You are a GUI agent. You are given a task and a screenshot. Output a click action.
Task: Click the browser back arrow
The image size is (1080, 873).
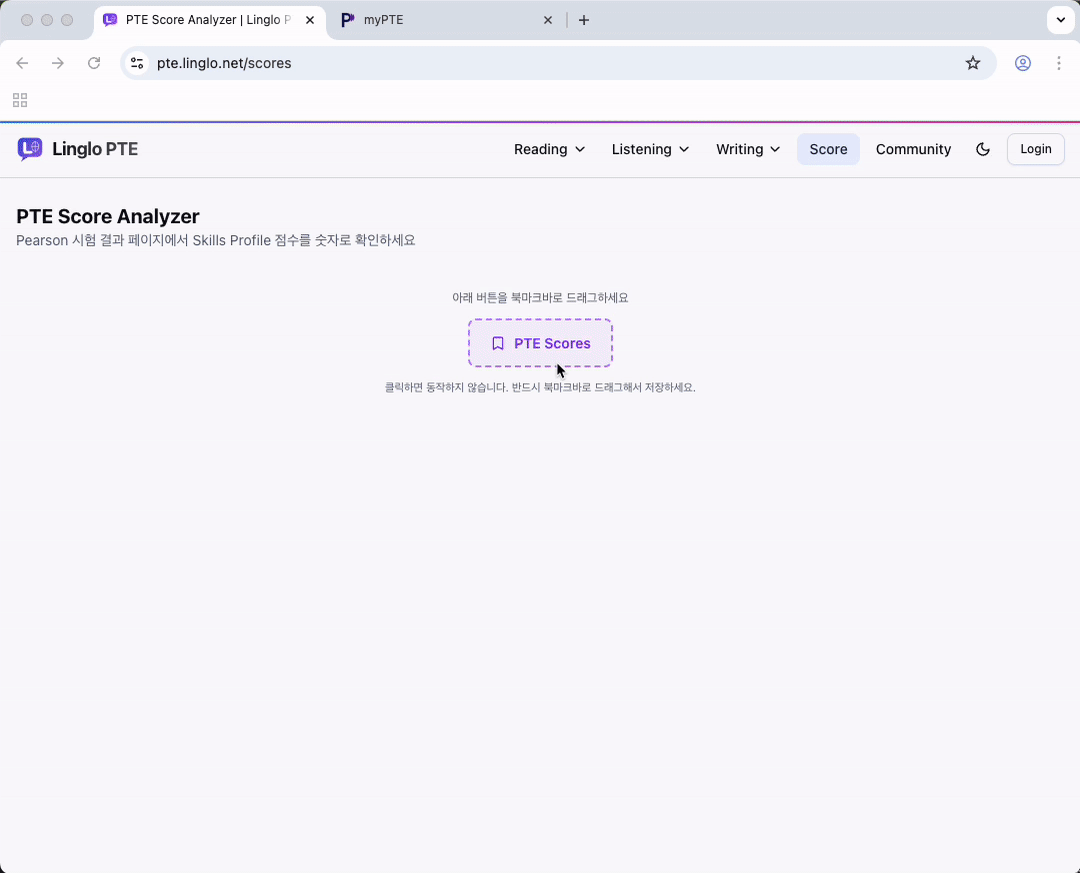[x=22, y=63]
